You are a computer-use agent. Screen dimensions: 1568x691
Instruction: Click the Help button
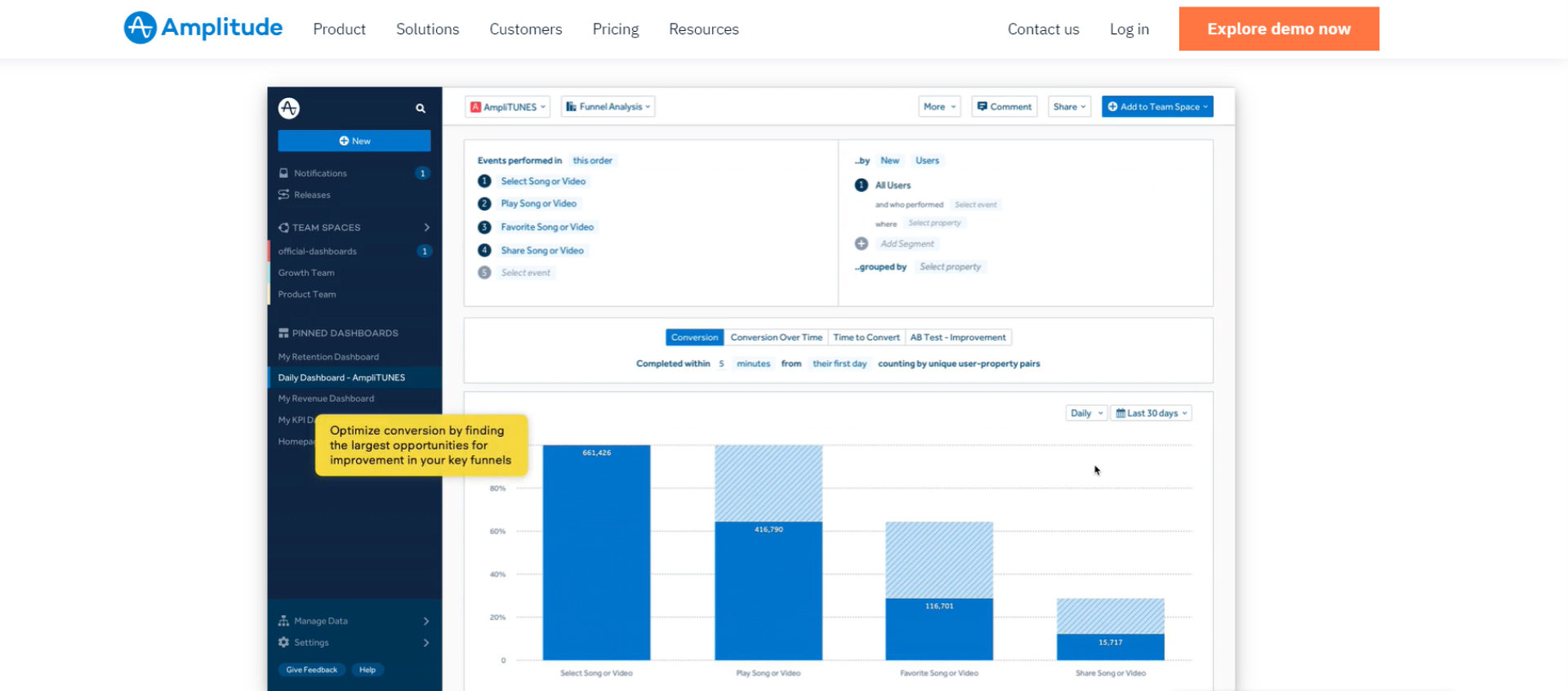tap(367, 670)
